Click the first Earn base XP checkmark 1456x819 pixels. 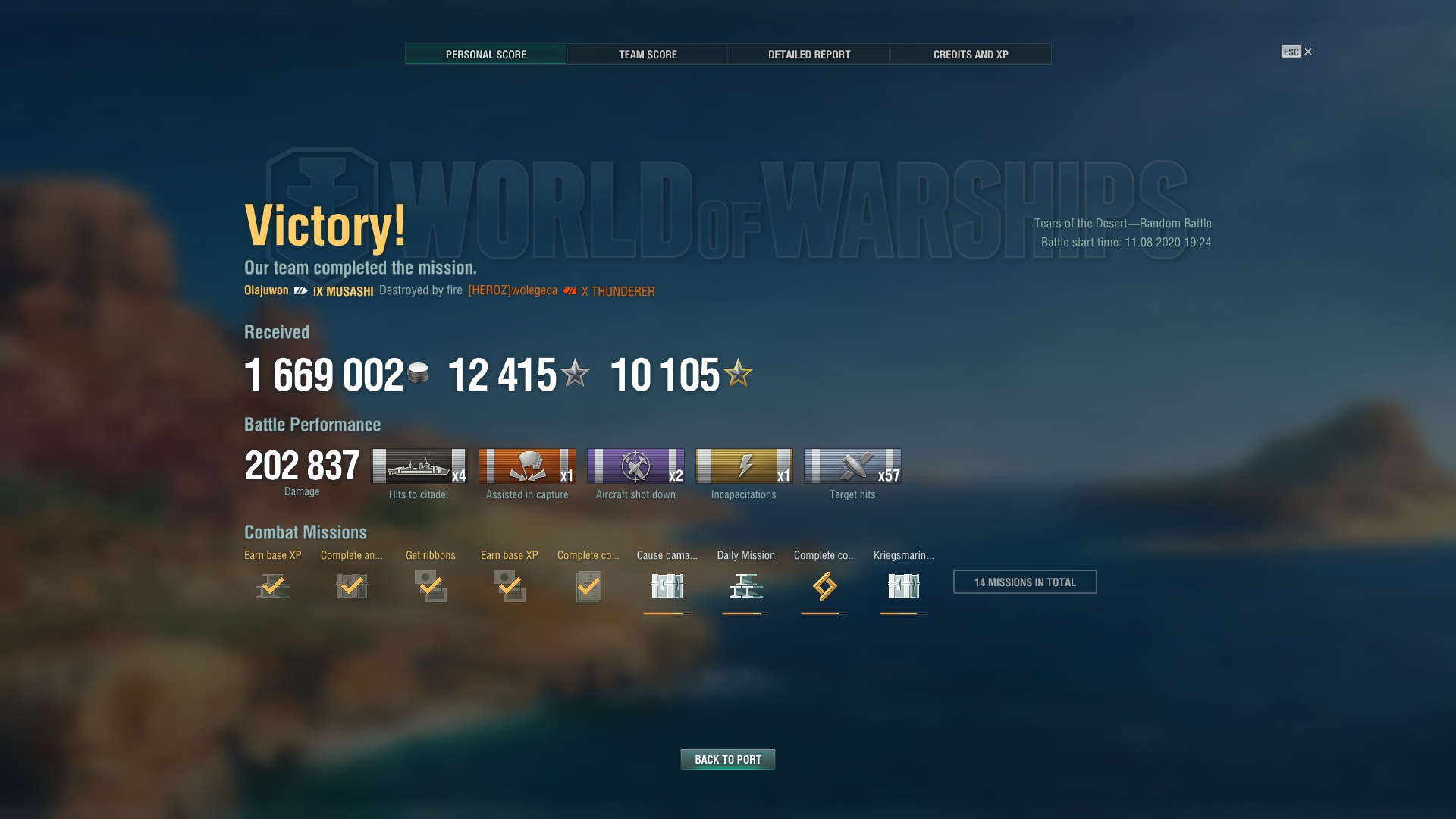tap(273, 586)
